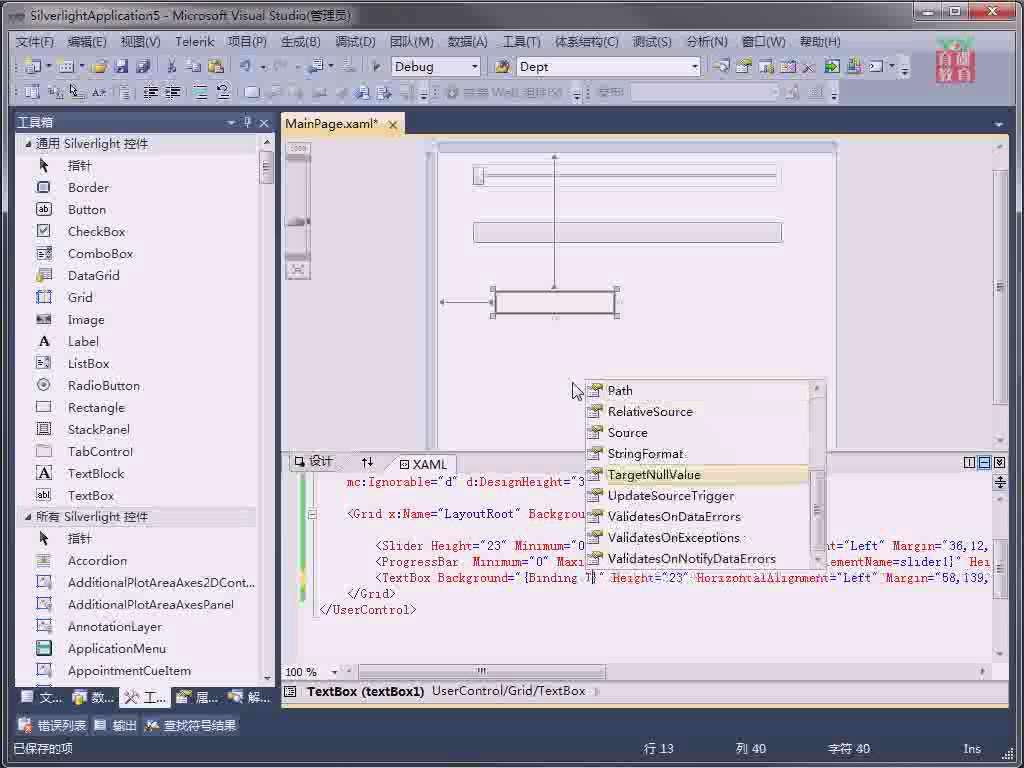Click the Copy toolbar icon

click(x=193, y=66)
